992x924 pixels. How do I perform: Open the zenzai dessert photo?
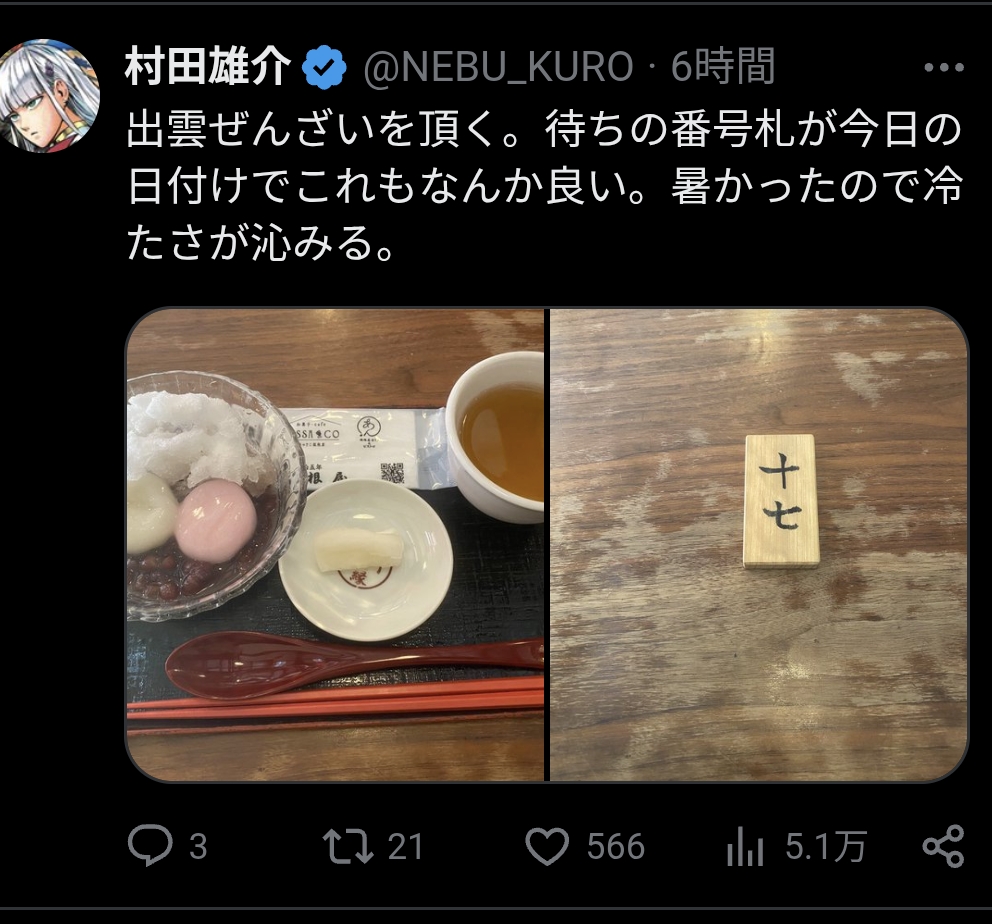[x=335, y=545]
